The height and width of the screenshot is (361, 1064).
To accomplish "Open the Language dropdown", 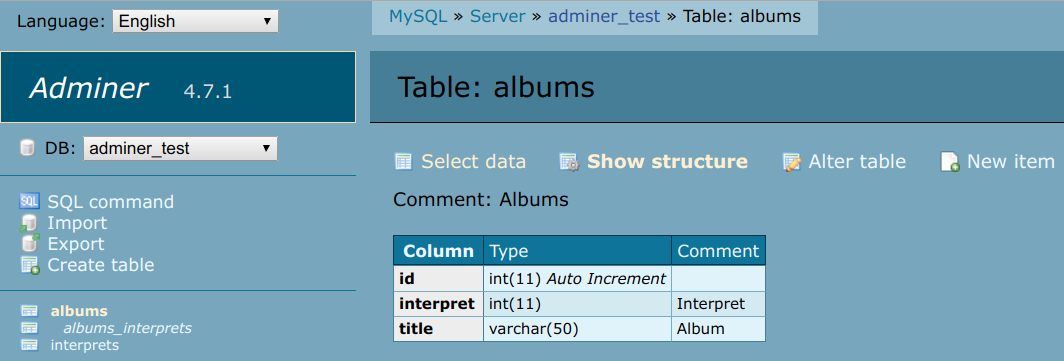I will (x=195, y=21).
